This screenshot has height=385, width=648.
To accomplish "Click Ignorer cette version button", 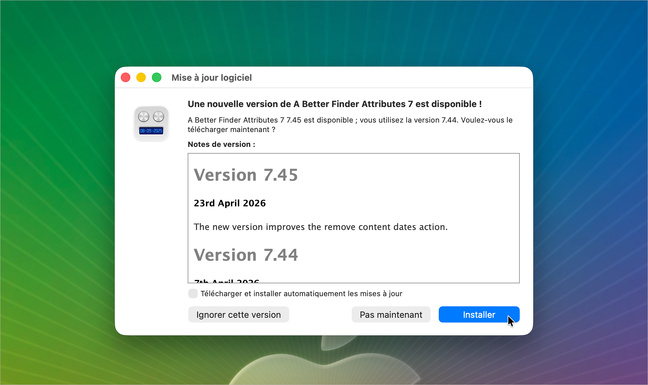I will pos(238,315).
